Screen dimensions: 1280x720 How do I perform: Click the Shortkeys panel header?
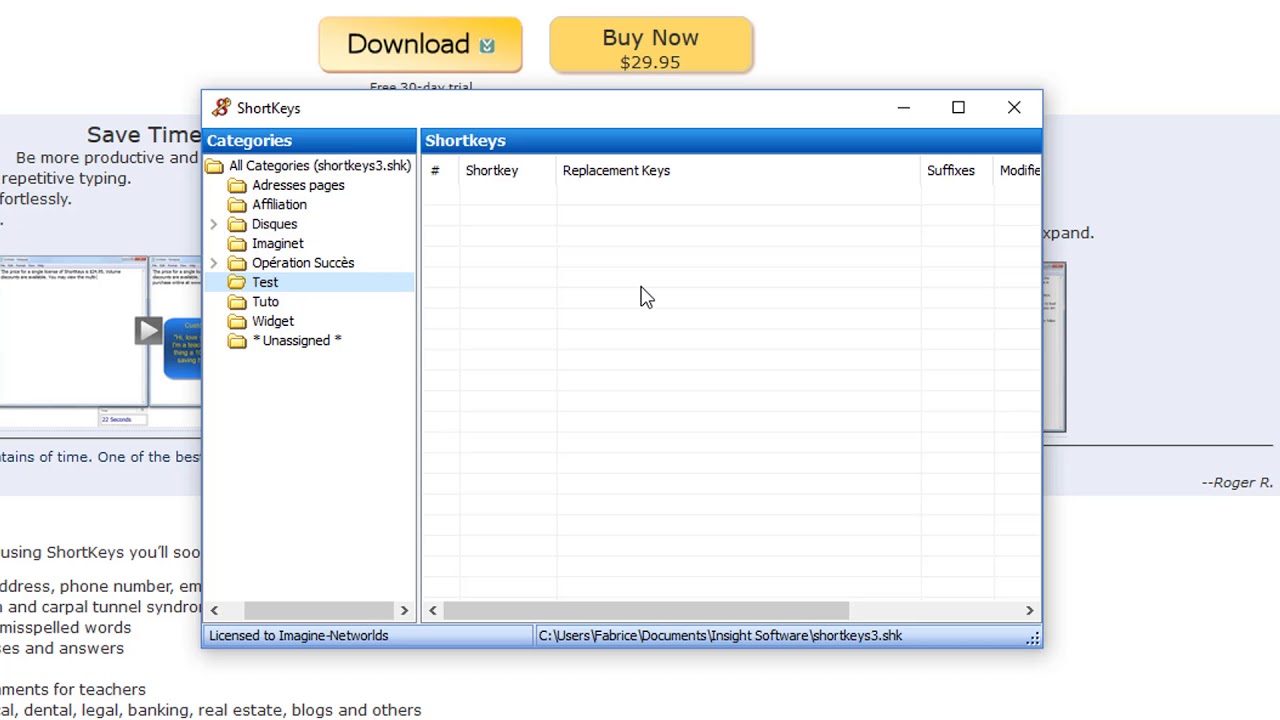pos(731,140)
